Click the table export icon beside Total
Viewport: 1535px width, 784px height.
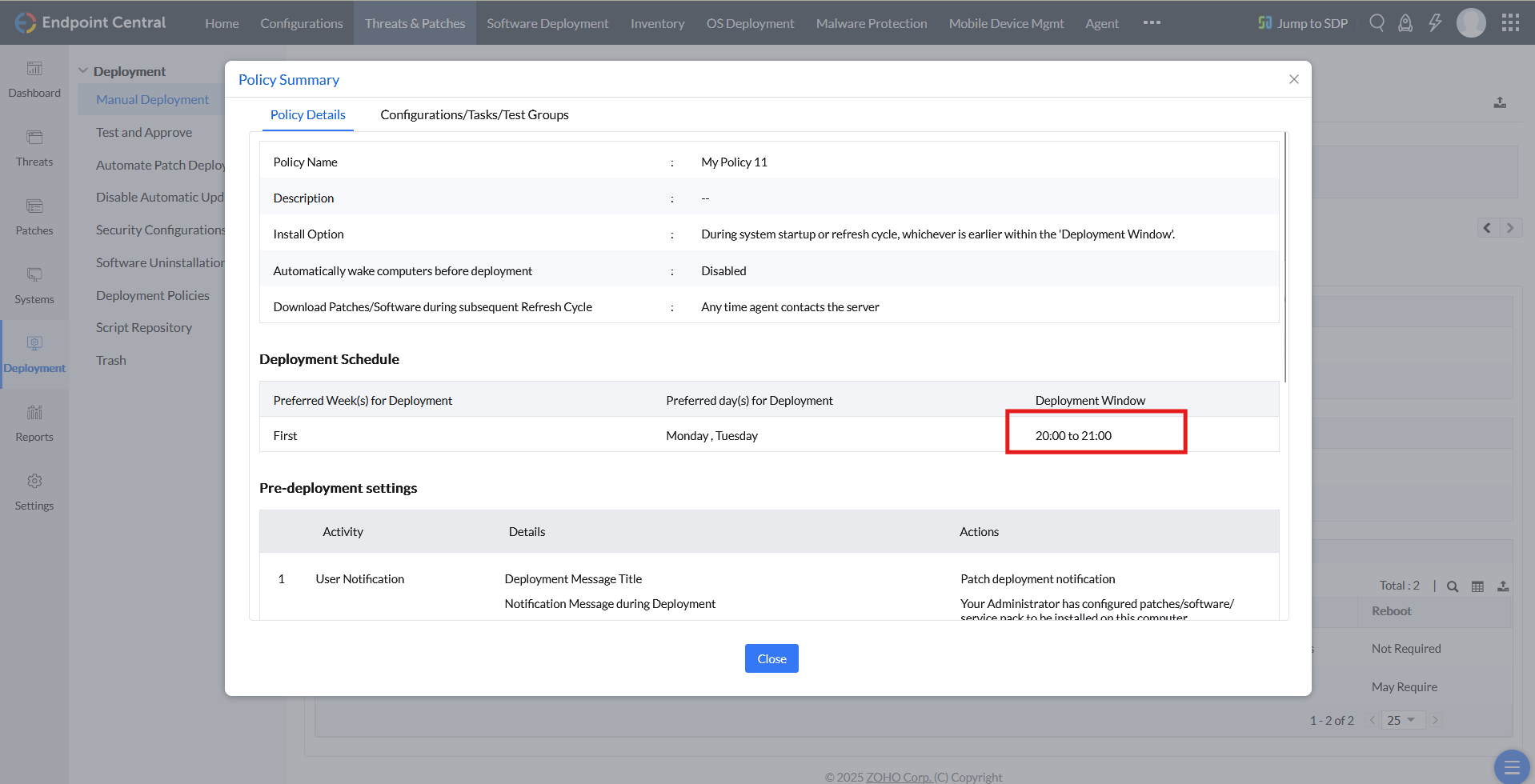pos(1503,586)
